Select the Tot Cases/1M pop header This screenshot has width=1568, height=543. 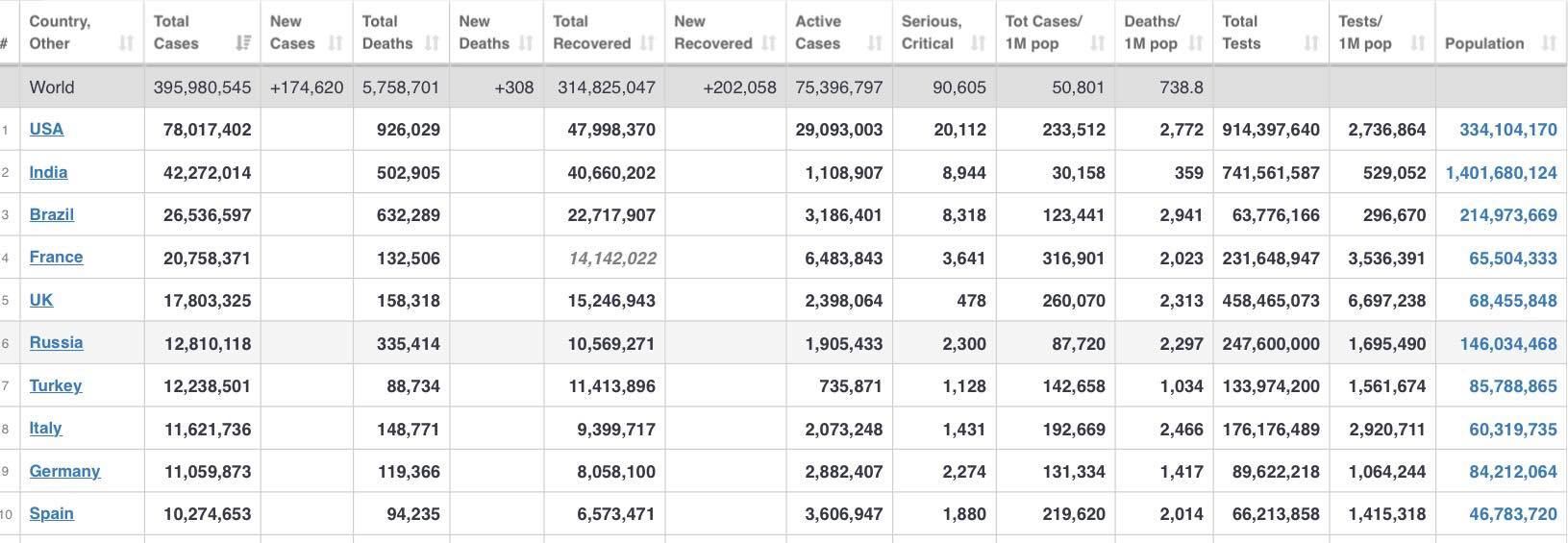pyautogui.click(x=1043, y=33)
